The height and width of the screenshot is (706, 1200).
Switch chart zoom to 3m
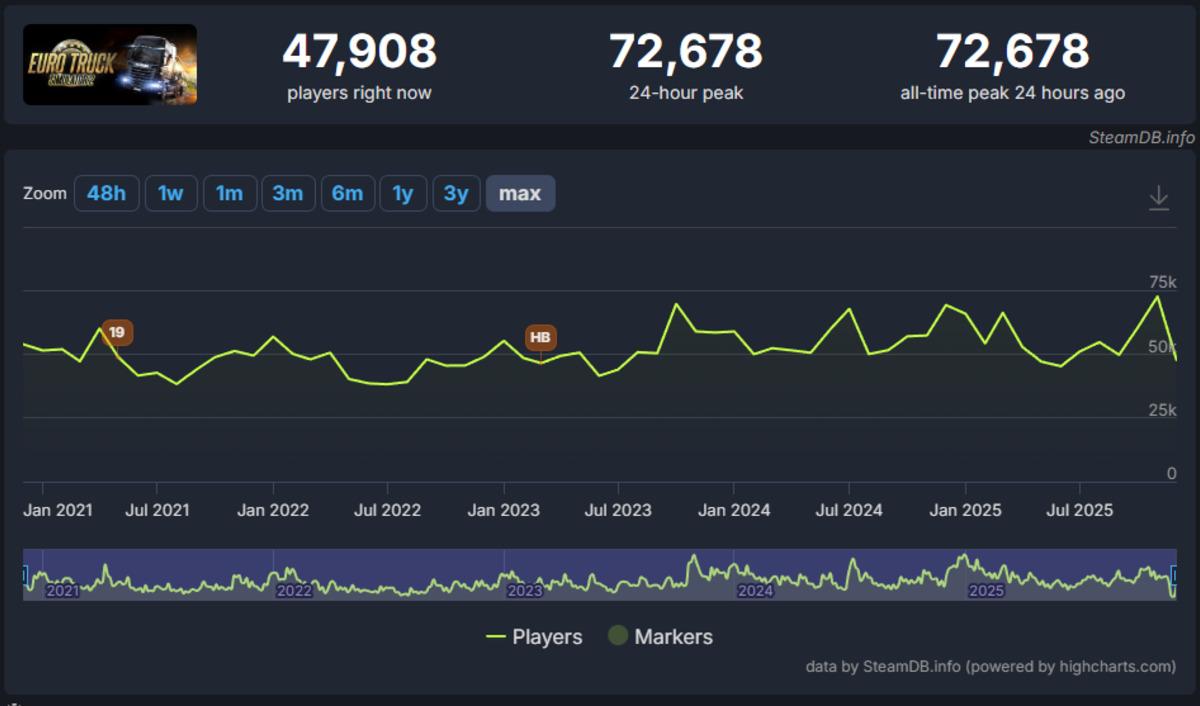click(x=288, y=193)
